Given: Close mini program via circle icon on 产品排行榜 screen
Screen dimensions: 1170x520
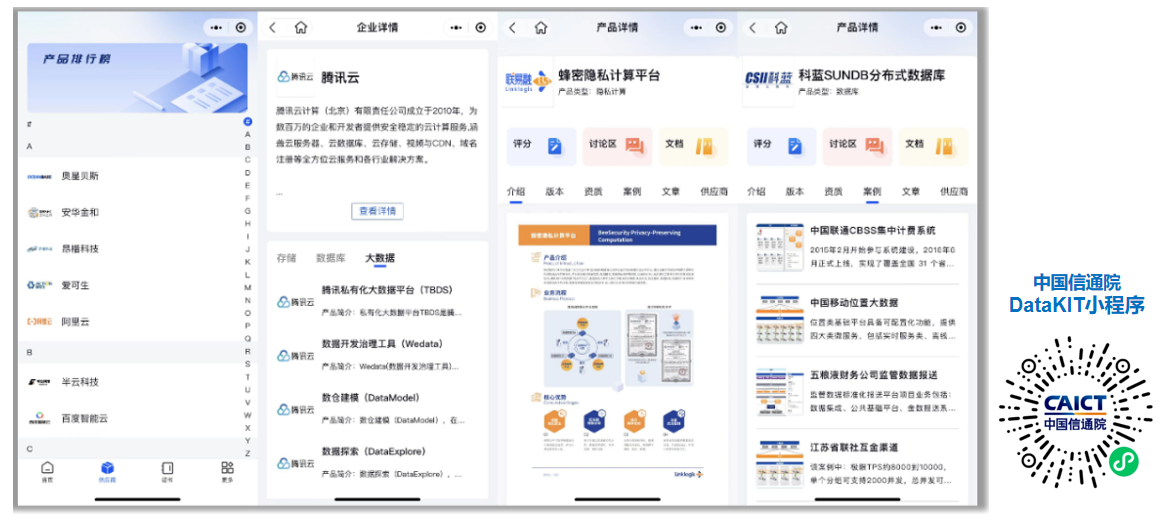Looking at the screenshot, I should pyautogui.click(x=240, y=28).
